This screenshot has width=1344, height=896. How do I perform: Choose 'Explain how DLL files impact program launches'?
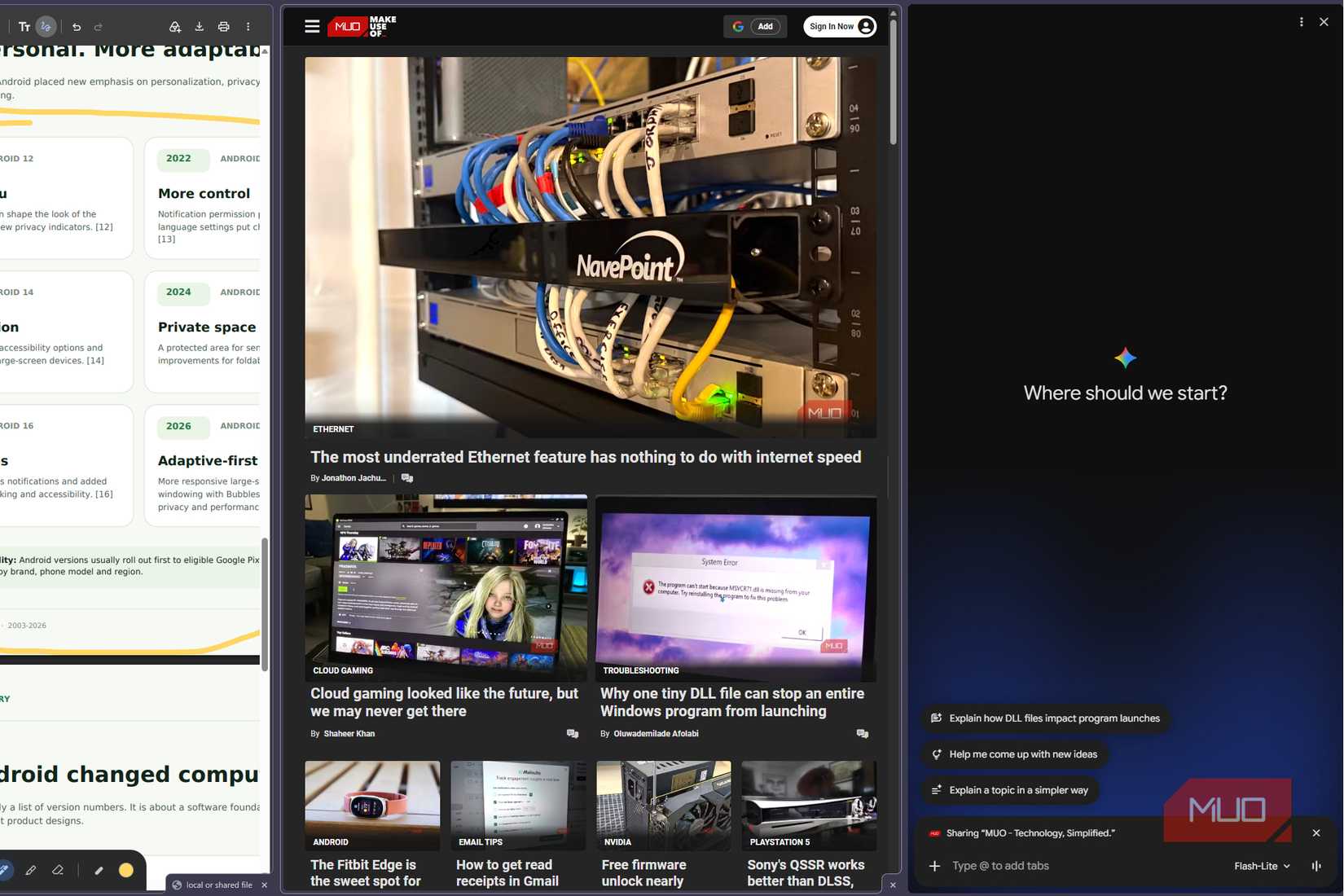(1045, 718)
